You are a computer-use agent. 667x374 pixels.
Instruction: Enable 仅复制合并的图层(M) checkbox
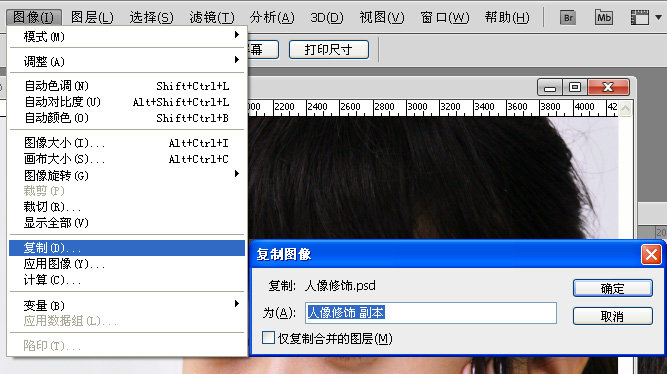[268, 338]
